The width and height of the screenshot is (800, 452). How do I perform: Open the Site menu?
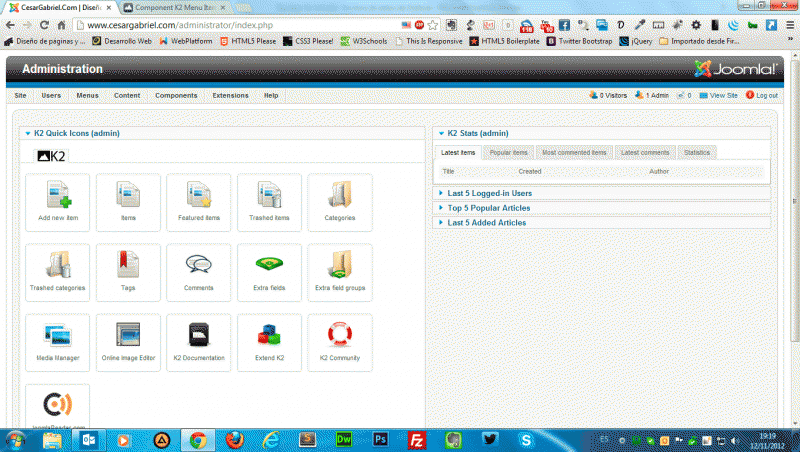point(20,95)
